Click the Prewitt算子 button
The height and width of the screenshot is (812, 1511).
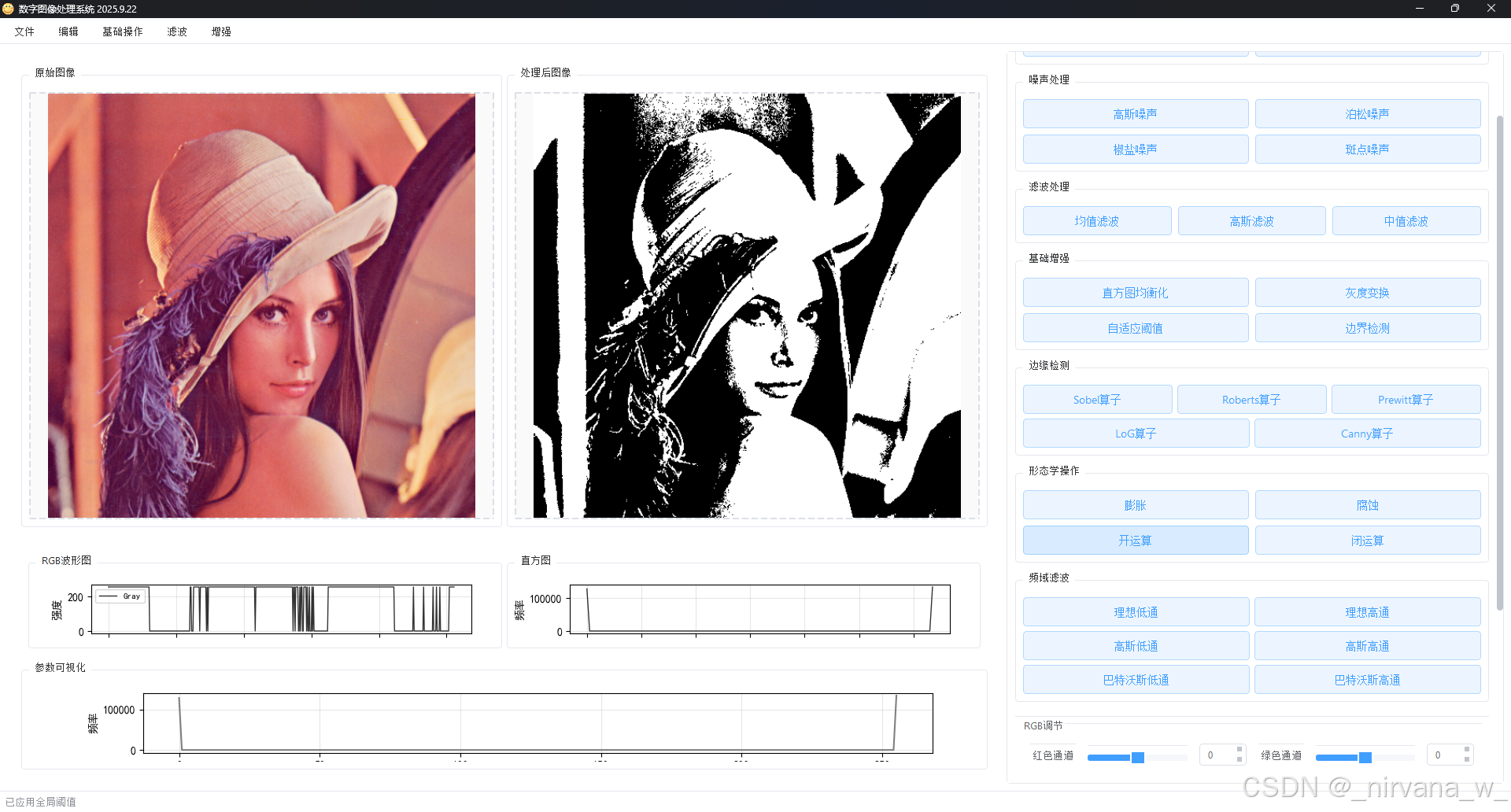tap(1406, 400)
